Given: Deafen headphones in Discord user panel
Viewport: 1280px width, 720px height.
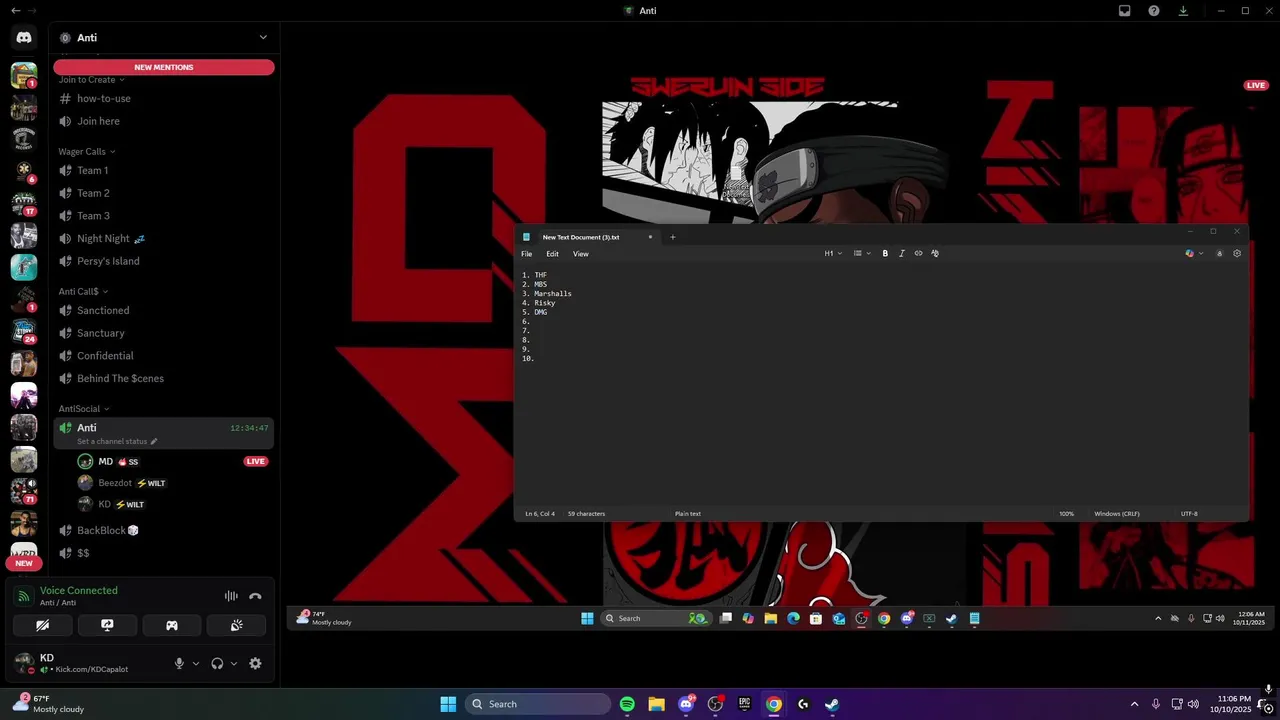Looking at the screenshot, I should [x=217, y=663].
